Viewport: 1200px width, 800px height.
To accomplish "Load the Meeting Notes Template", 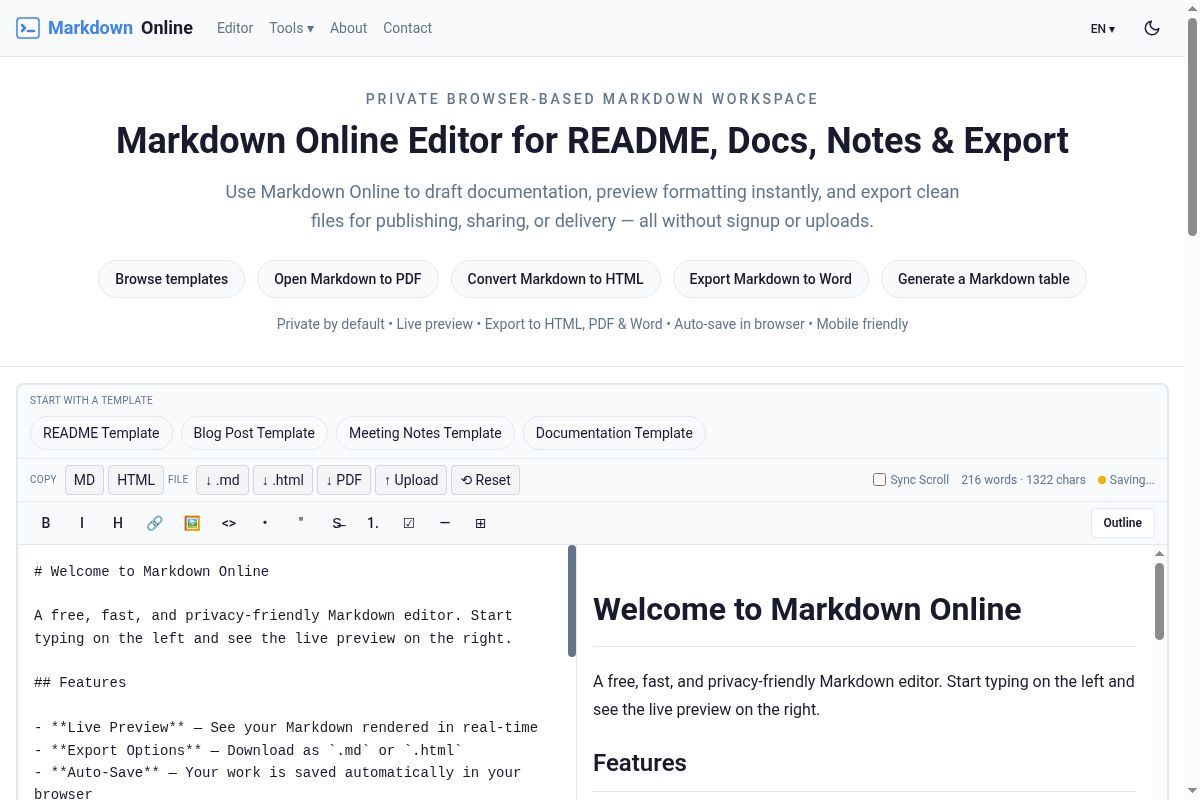I will coord(425,433).
